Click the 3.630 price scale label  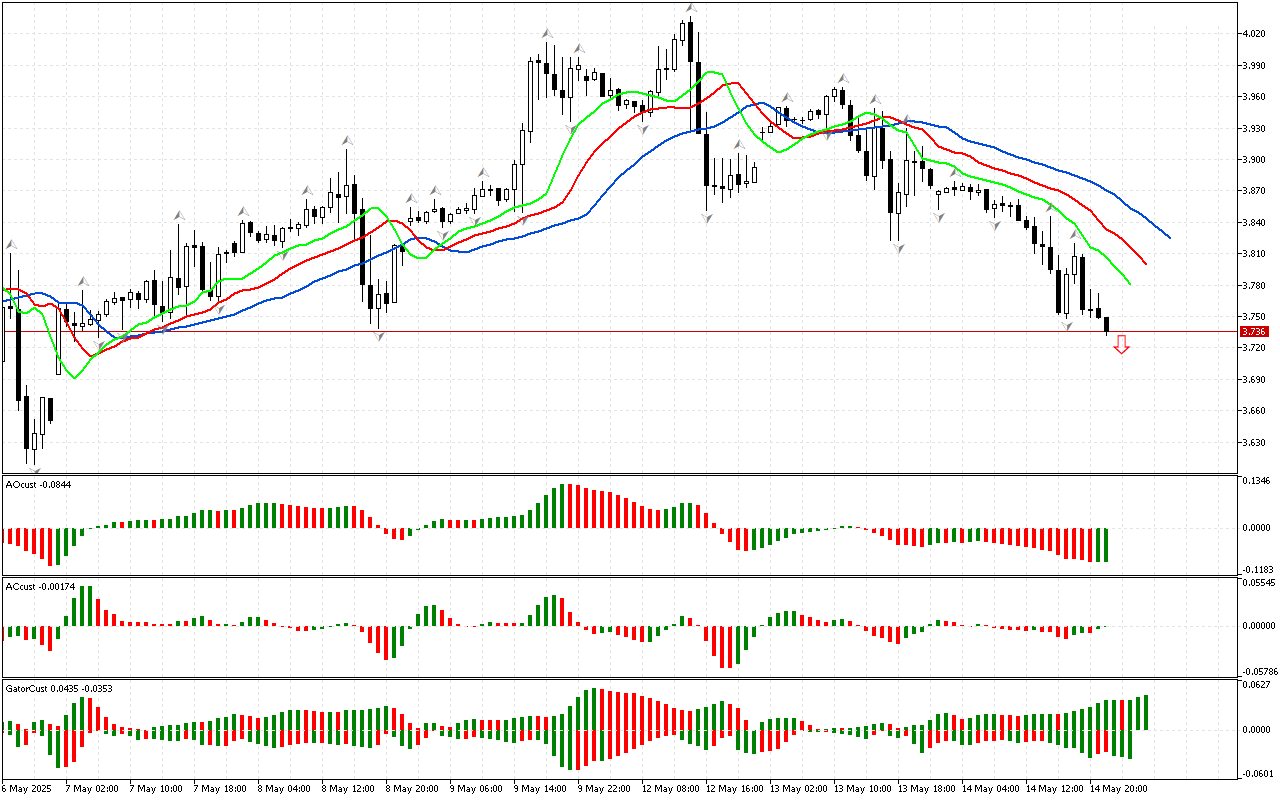click(1252, 442)
